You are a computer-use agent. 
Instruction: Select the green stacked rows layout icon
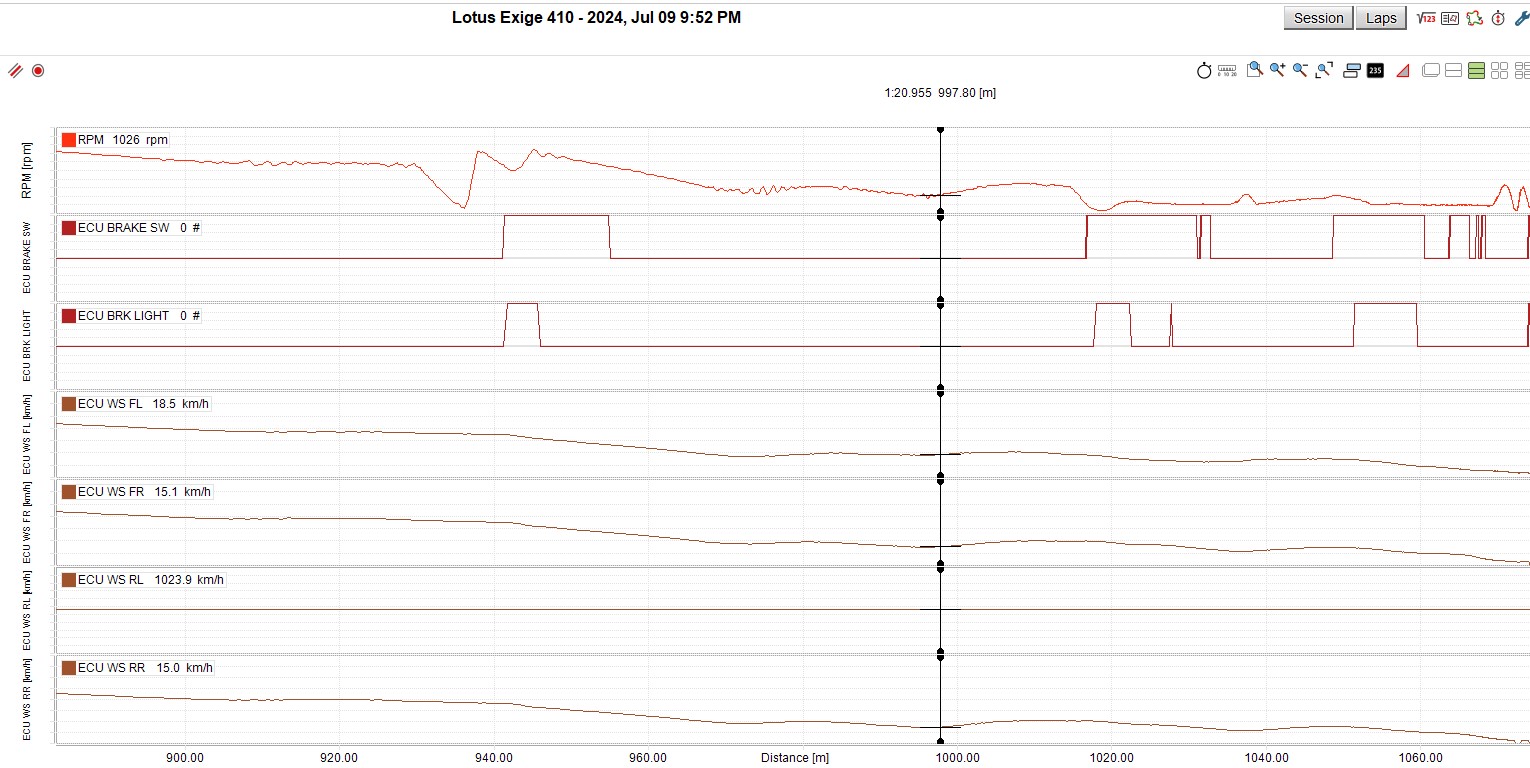pyautogui.click(x=1476, y=70)
